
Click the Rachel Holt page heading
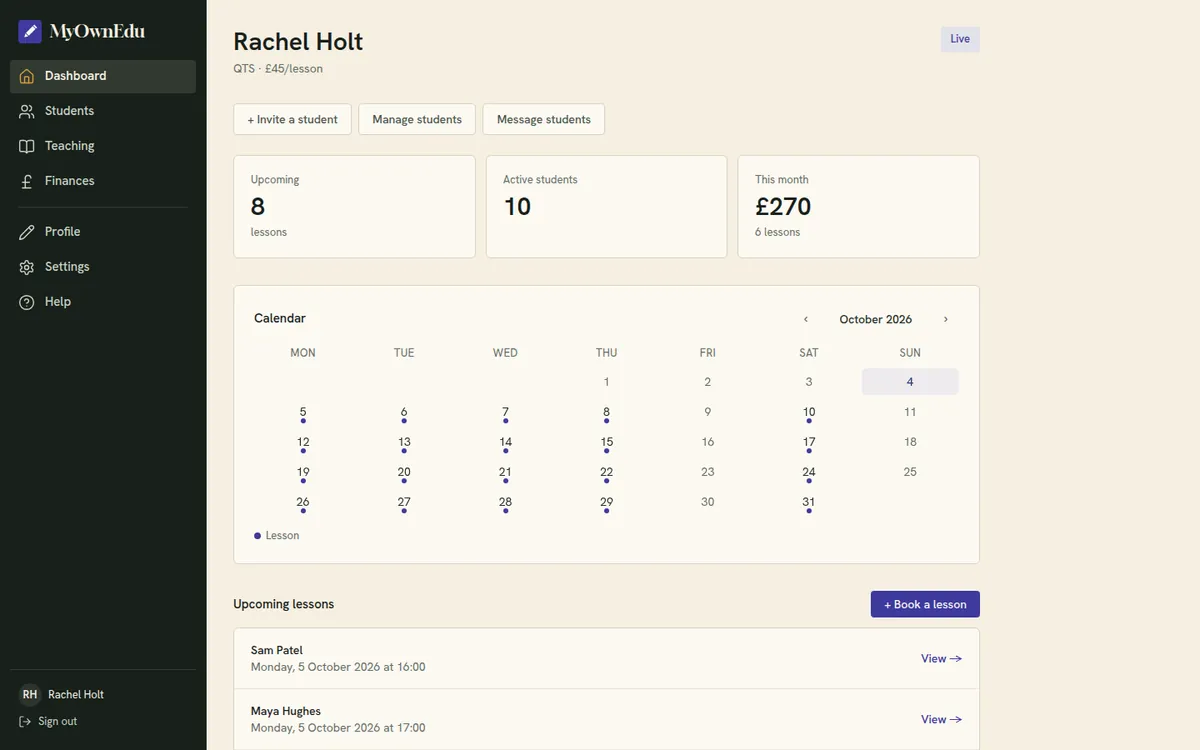(298, 42)
